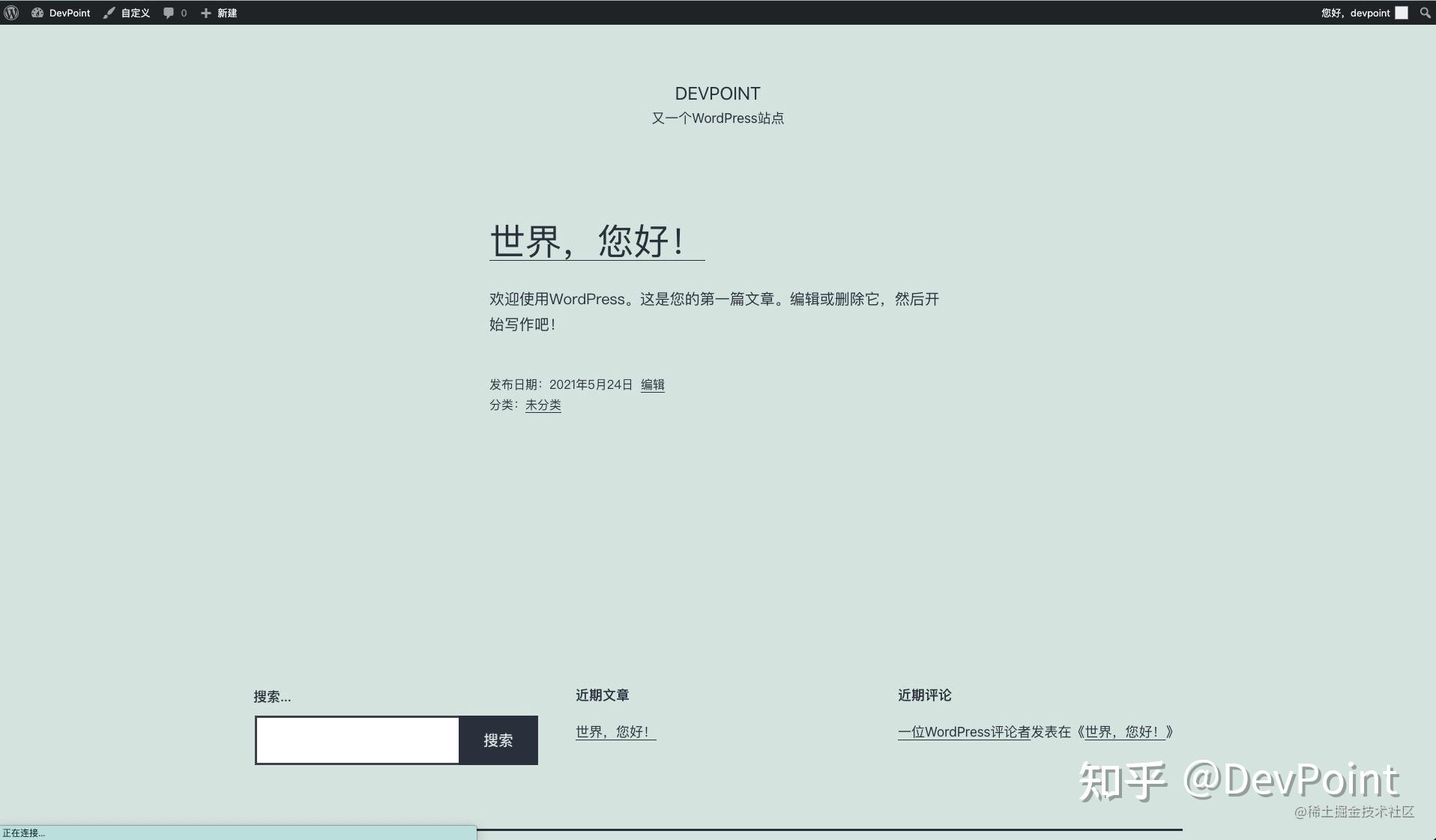Open the 新建 menu in admin bar
Image resolution: width=1436 pixels, height=840 pixels.
click(x=226, y=13)
